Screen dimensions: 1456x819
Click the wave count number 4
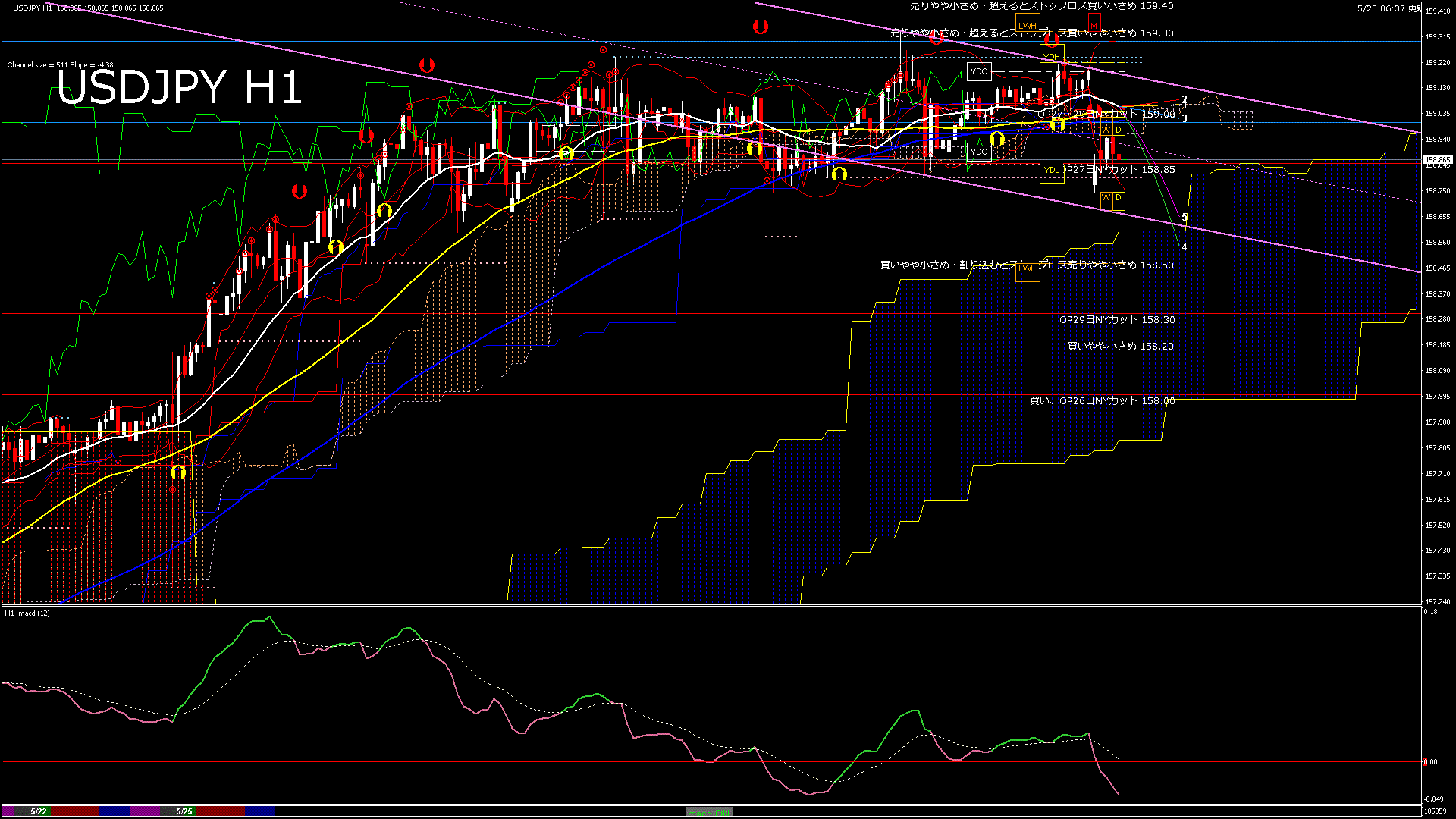pos(1185,246)
